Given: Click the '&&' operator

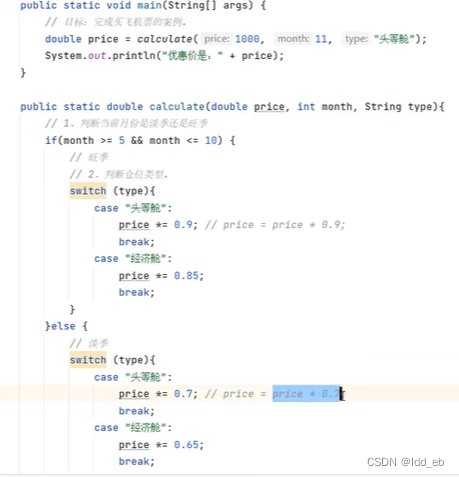Looking at the screenshot, I should click(137, 140).
